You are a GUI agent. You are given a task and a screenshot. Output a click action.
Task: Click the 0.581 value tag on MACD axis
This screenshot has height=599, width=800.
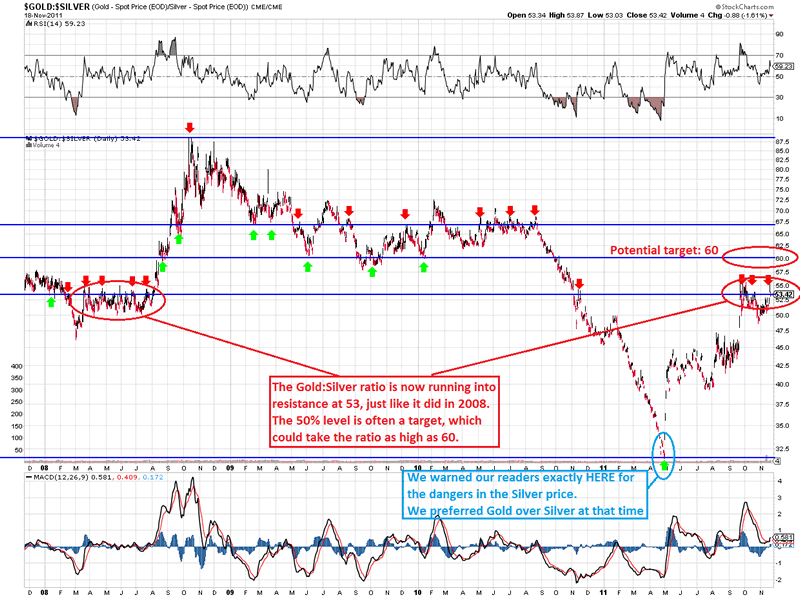click(x=784, y=537)
